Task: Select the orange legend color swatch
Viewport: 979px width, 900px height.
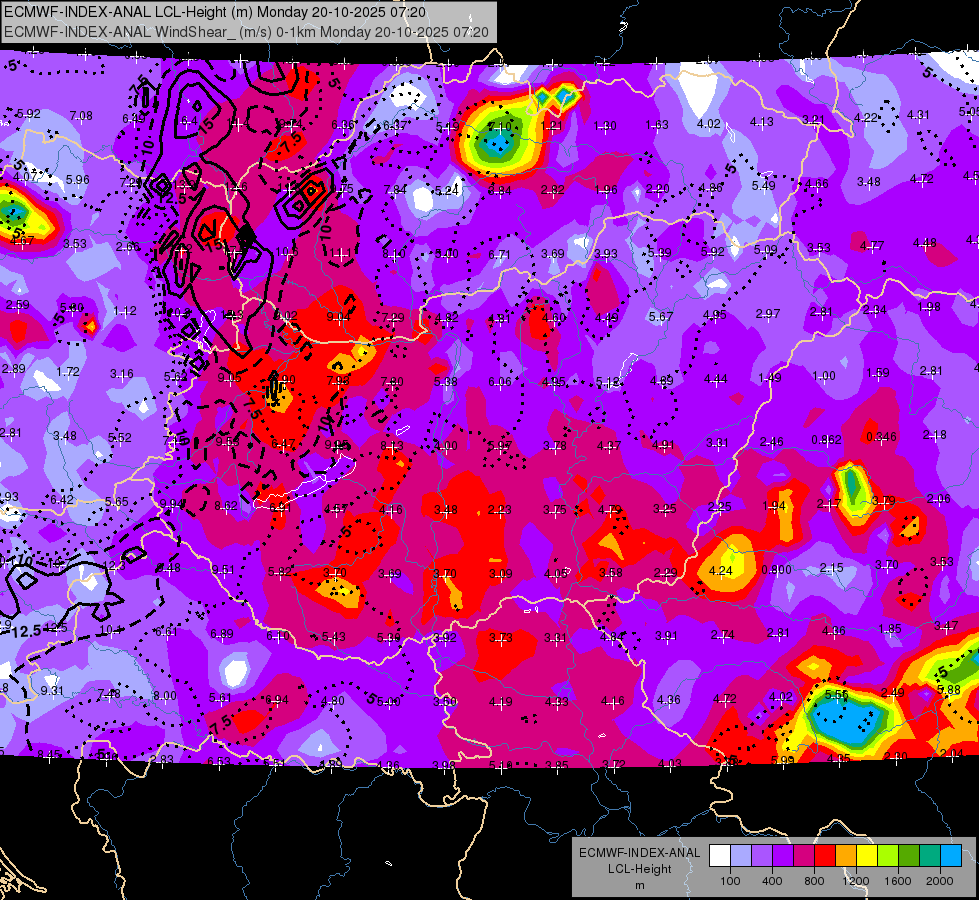Action: pyautogui.click(x=846, y=855)
